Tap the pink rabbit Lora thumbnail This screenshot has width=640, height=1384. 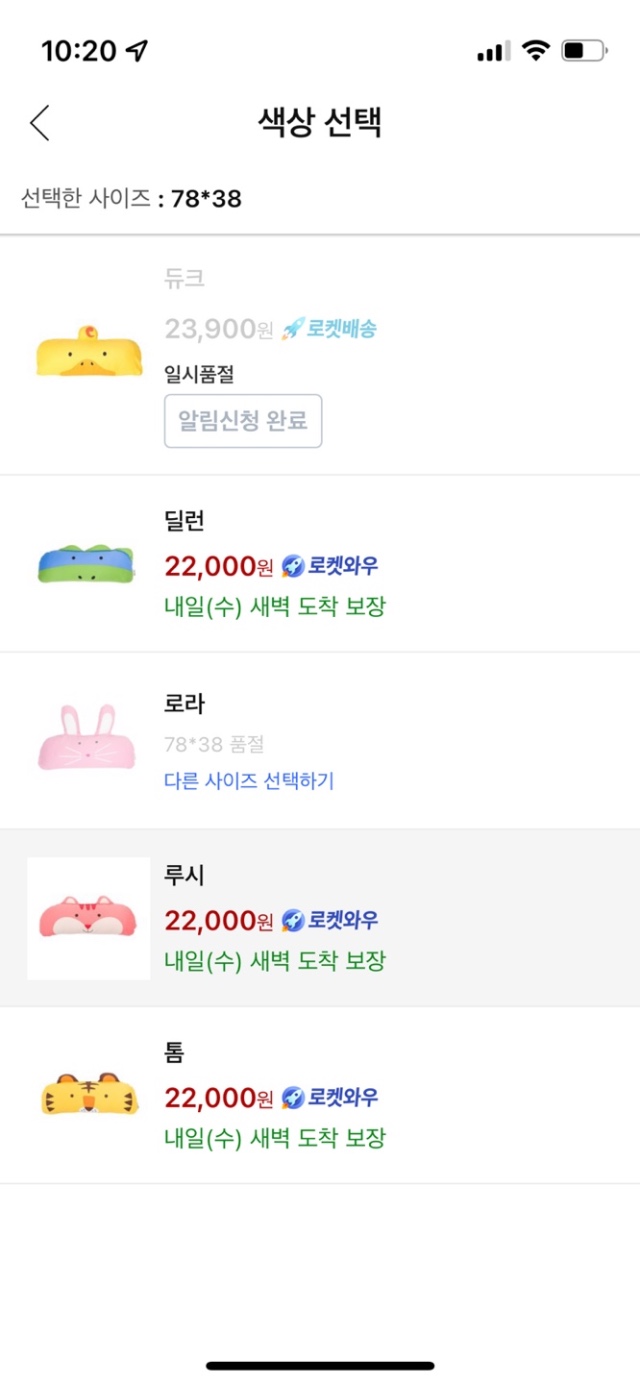point(88,738)
